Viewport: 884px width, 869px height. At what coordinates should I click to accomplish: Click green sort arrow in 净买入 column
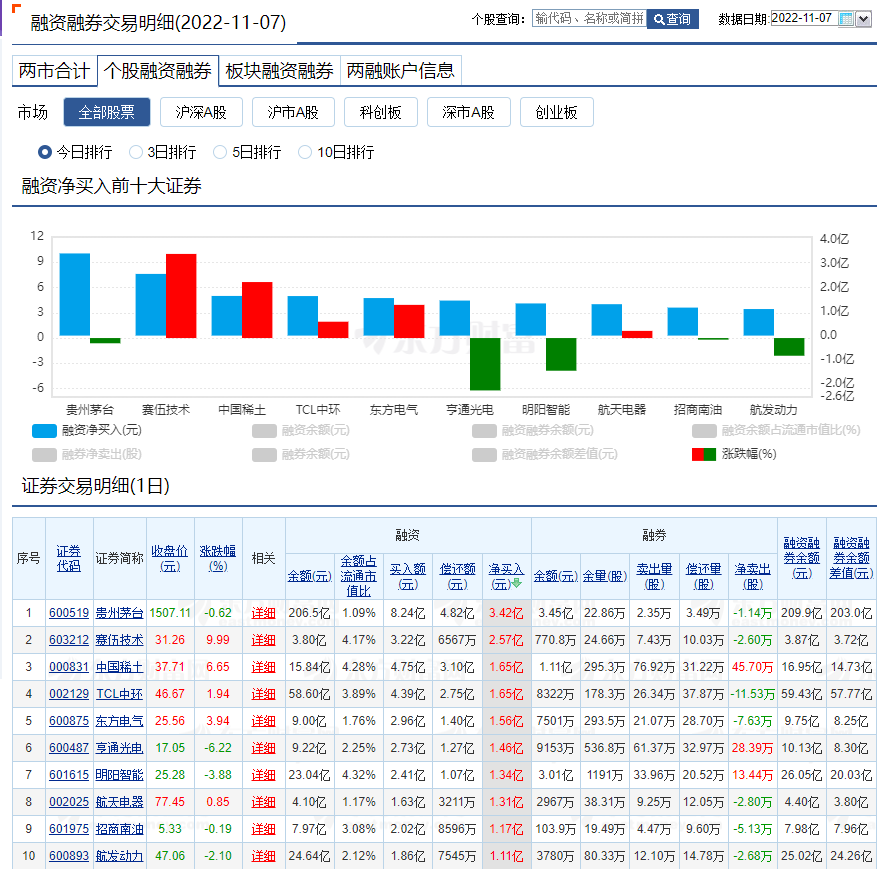[517, 584]
